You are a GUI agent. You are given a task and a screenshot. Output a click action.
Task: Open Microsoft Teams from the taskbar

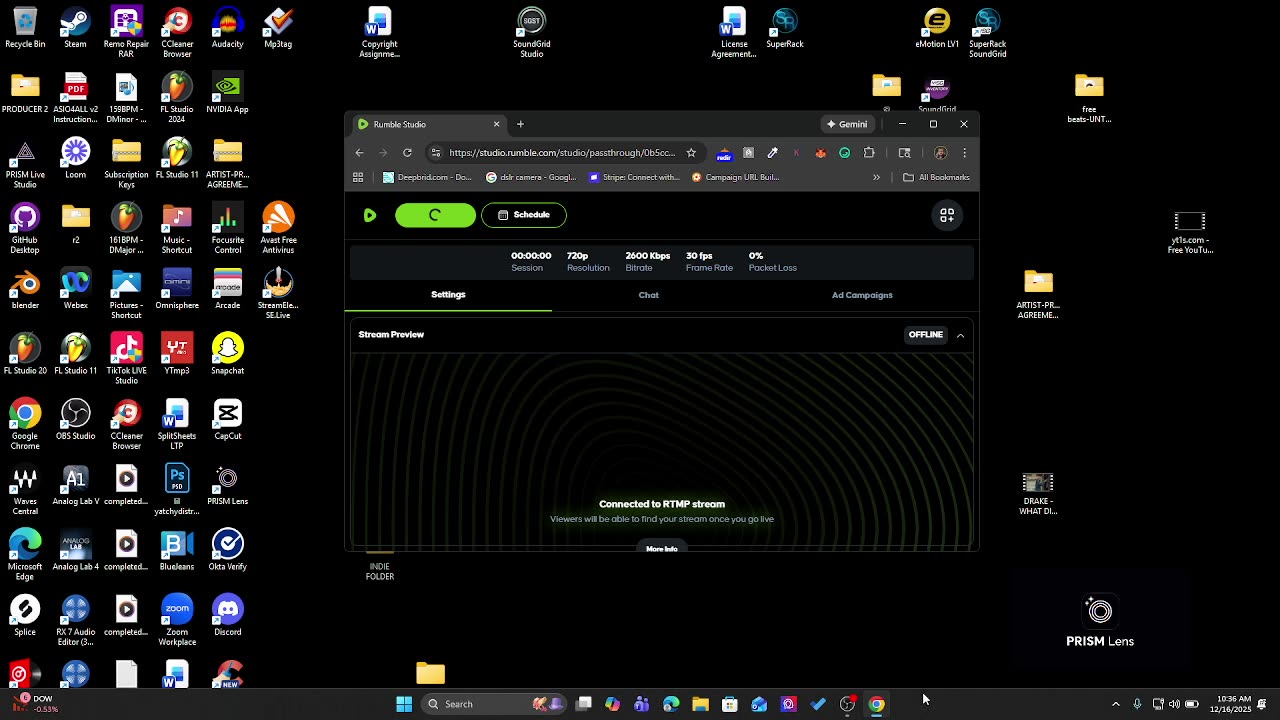(x=642, y=704)
